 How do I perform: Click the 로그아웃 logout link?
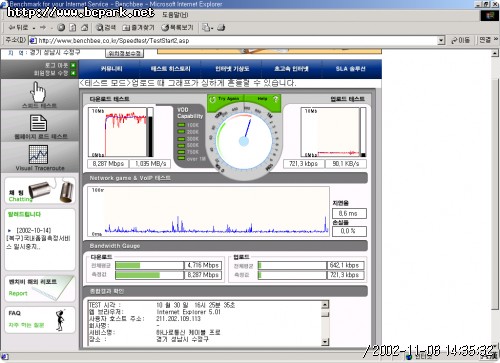tap(56, 65)
